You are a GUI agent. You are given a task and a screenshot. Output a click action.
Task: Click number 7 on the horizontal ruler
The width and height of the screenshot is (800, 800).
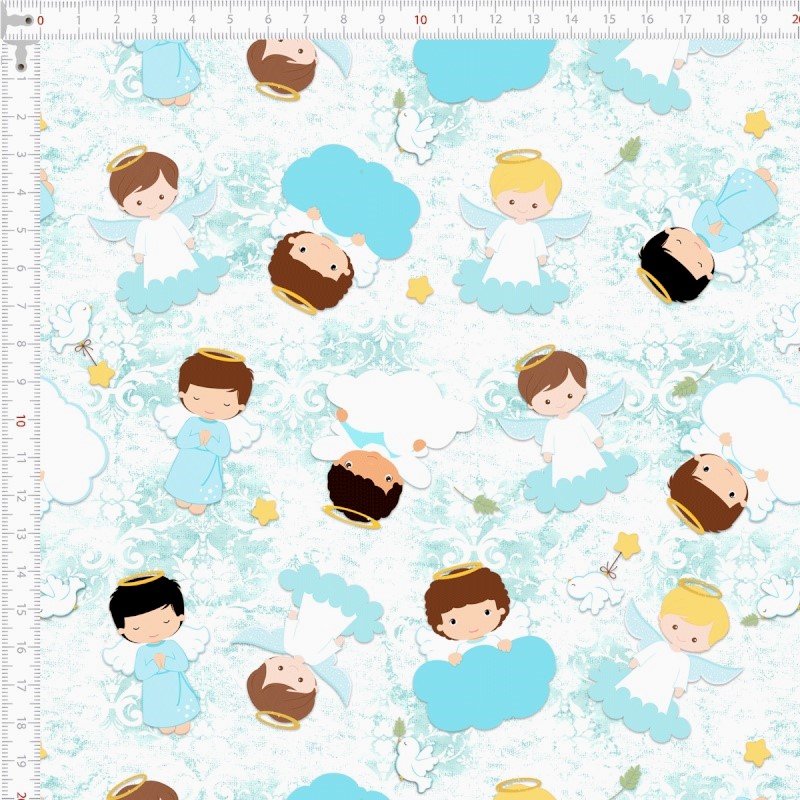(x=306, y=19)
